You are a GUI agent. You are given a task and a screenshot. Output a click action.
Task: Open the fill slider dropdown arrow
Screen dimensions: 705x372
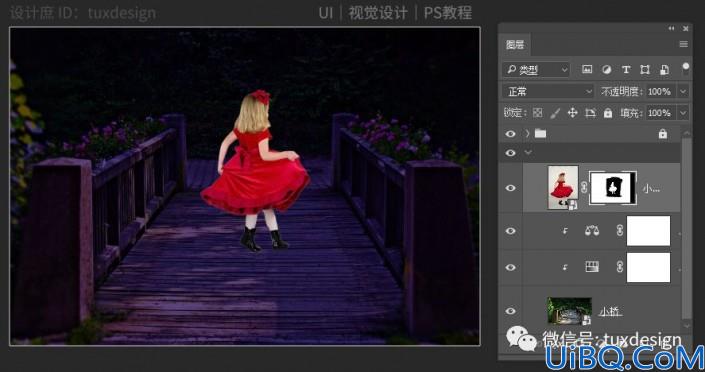point(683,113)
